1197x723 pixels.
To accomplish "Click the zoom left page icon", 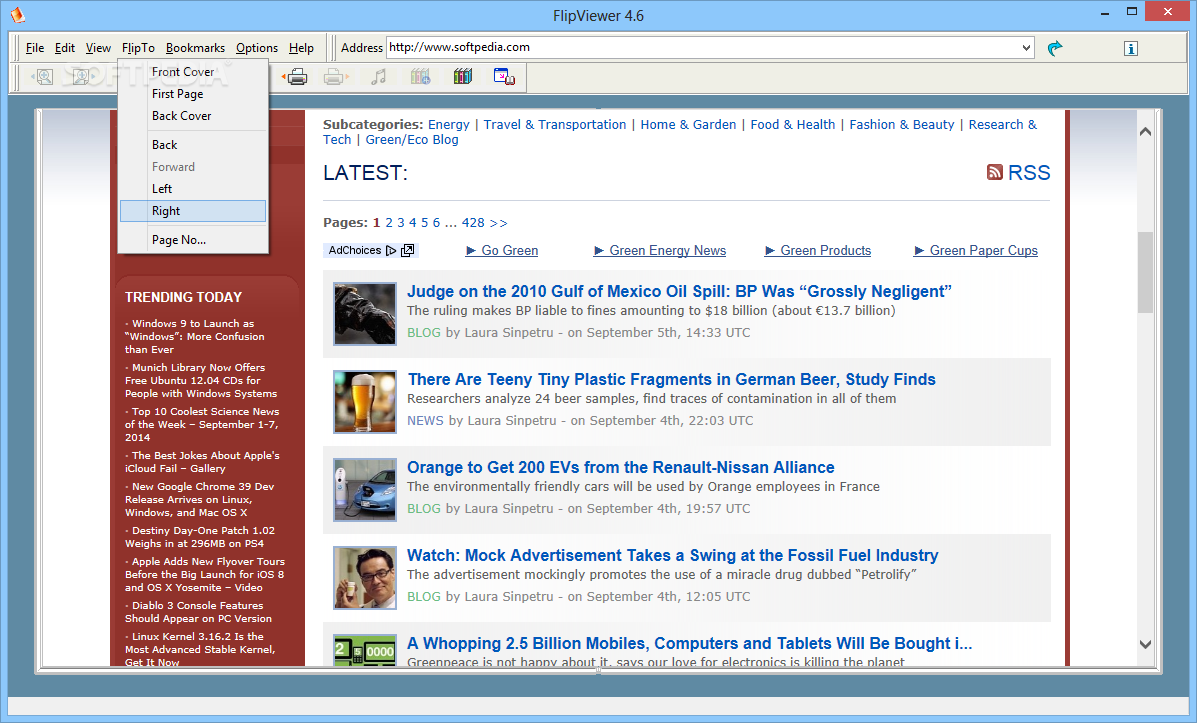I will (x=43, y=76).
